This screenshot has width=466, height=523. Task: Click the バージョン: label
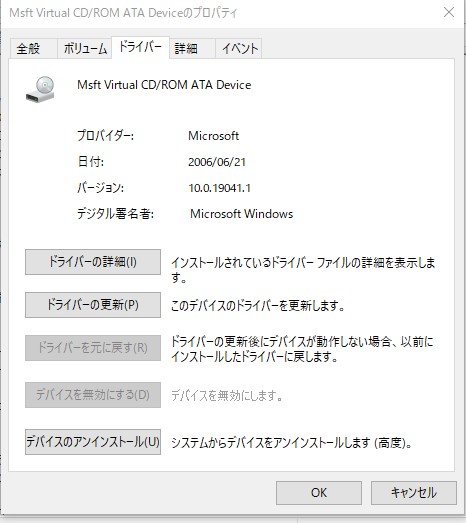tap(100, 188)
